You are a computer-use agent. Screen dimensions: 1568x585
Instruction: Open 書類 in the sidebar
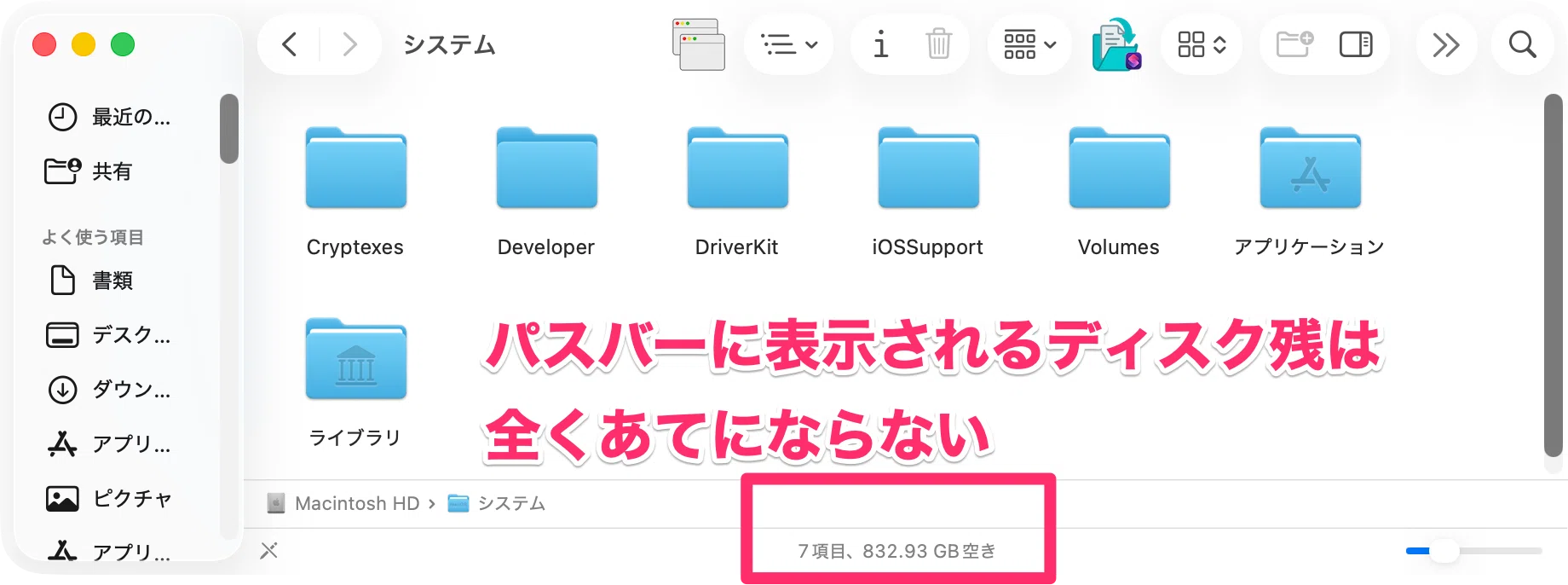click(x=112, y=281)
